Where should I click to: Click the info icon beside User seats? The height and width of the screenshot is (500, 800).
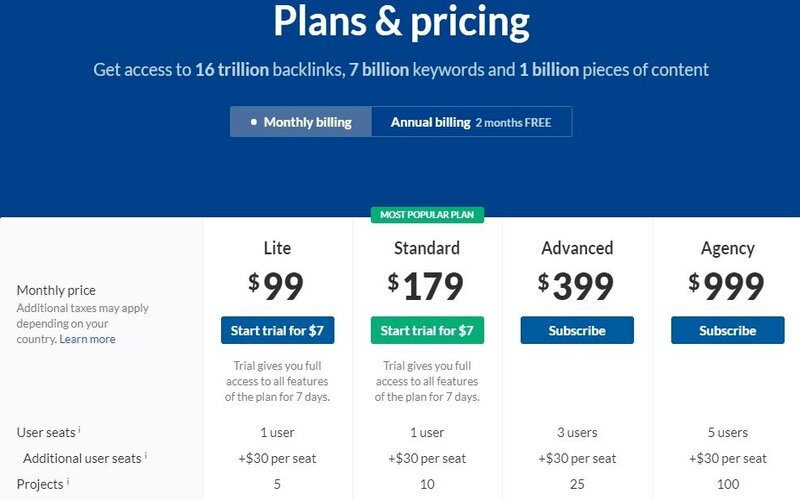(79, 431)
